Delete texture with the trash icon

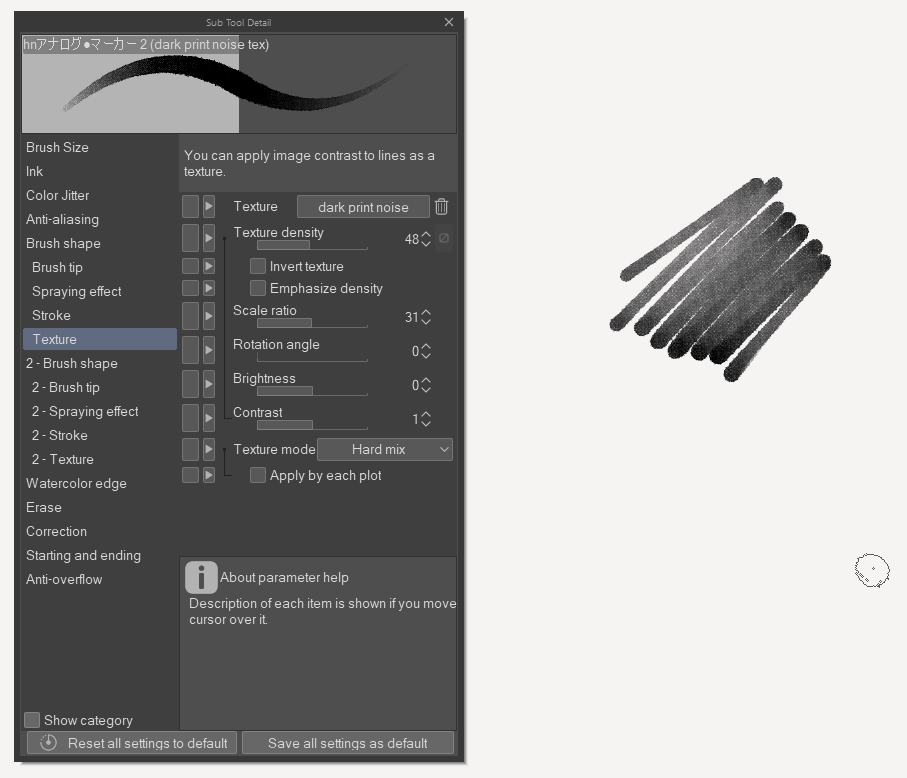pyautogui.click(x=441, y=207)
